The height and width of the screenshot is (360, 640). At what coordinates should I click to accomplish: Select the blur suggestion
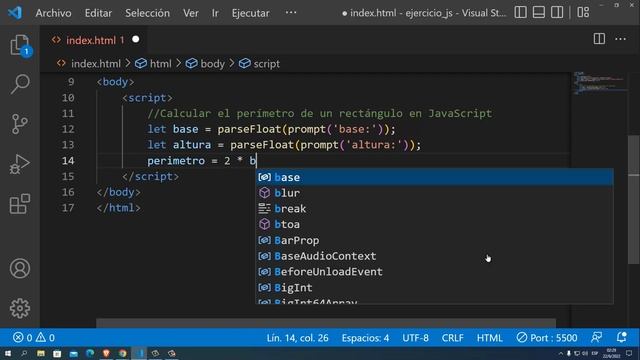pos(434,193)
